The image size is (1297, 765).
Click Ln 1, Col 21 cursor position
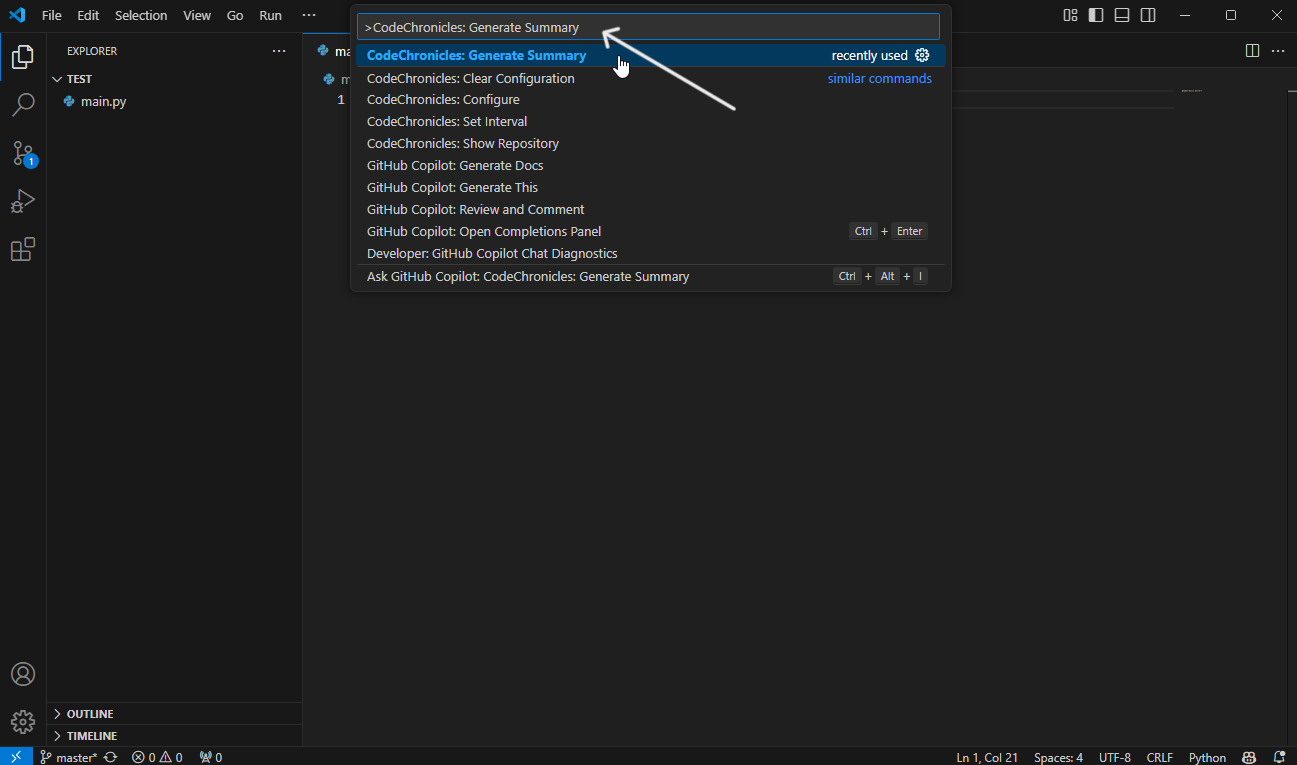tap(987, 757)
